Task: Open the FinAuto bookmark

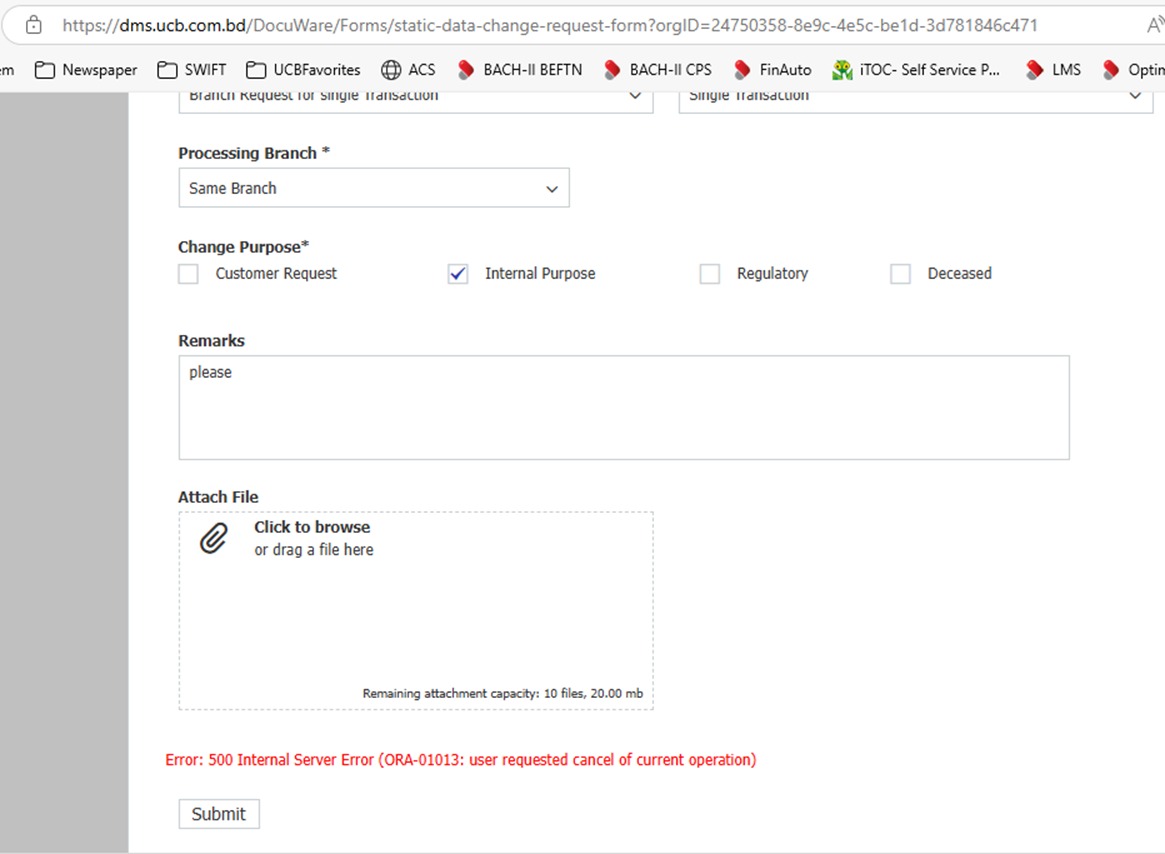Action: tap(773, 70)
